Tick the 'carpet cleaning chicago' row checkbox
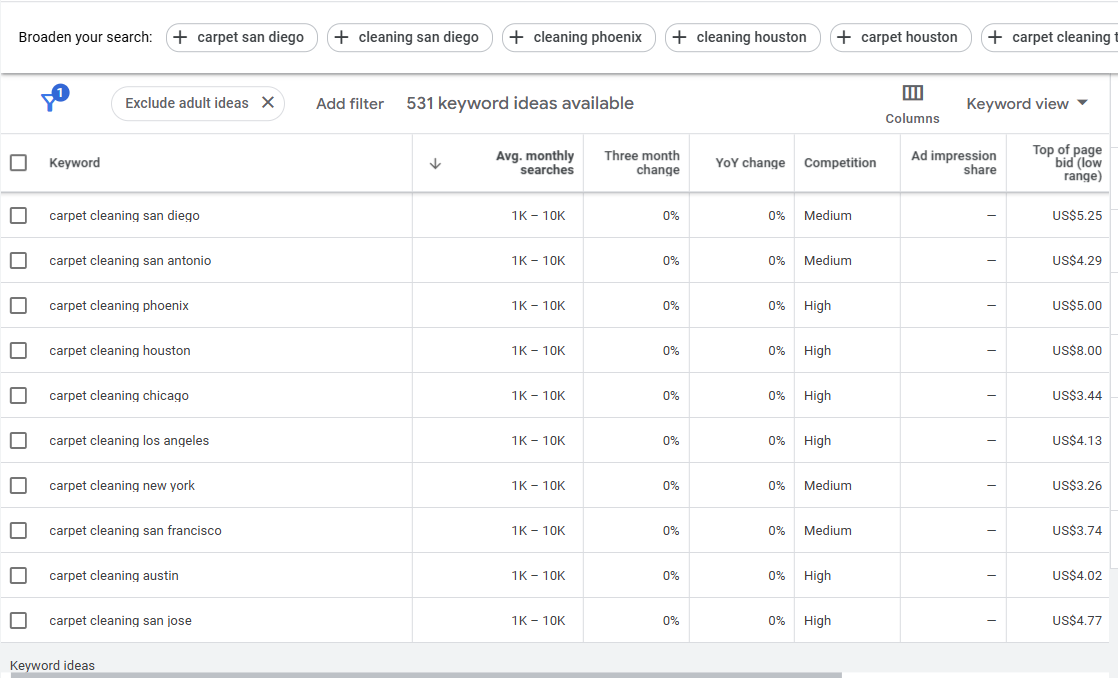The width and height of the screenshot is (1118, 678). tap(18, 396)
